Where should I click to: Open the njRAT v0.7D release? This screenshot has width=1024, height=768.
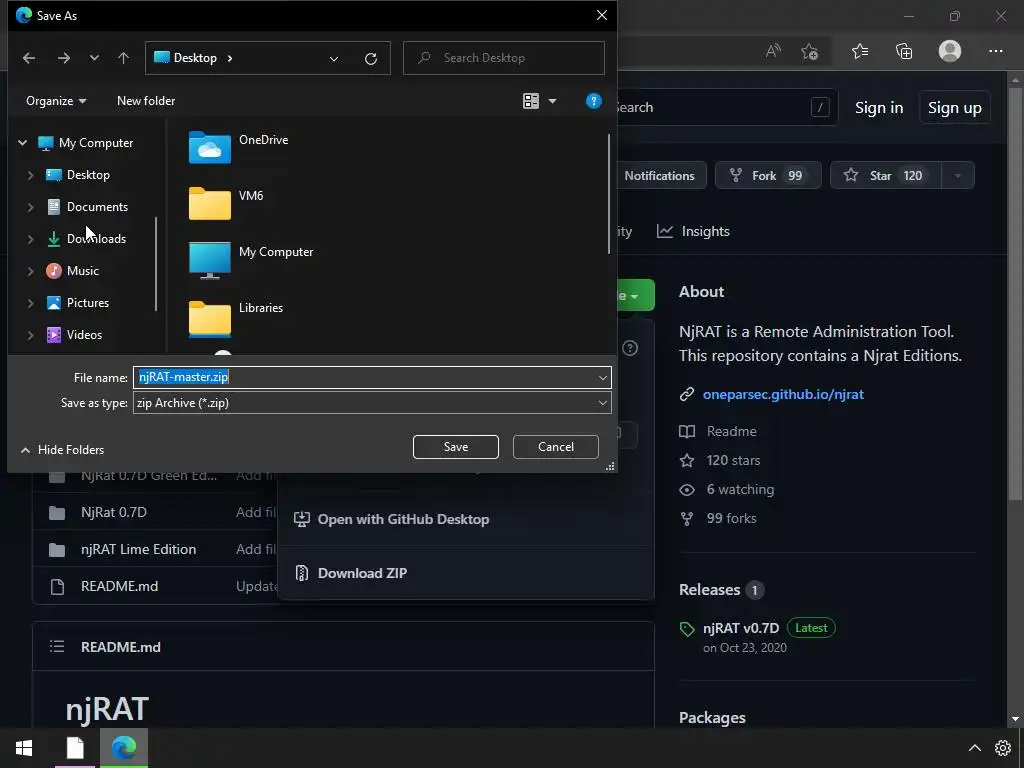pos(741,628)
